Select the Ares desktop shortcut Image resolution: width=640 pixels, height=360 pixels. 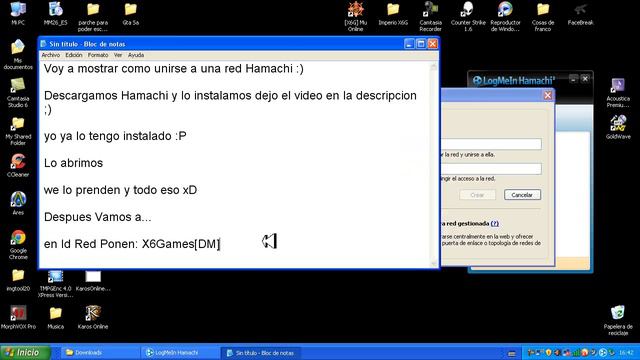point(18,203)
